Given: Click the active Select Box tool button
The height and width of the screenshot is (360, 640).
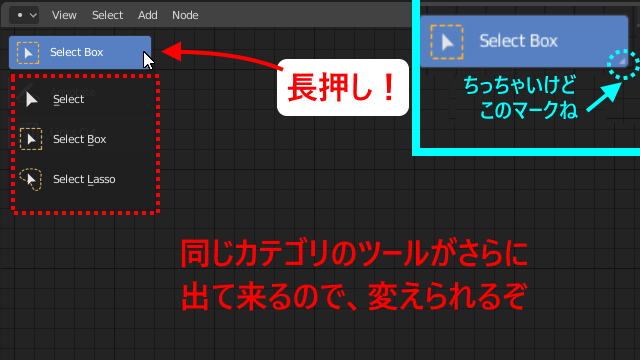Looking at the screenshot, I should (x=80, y=52).
